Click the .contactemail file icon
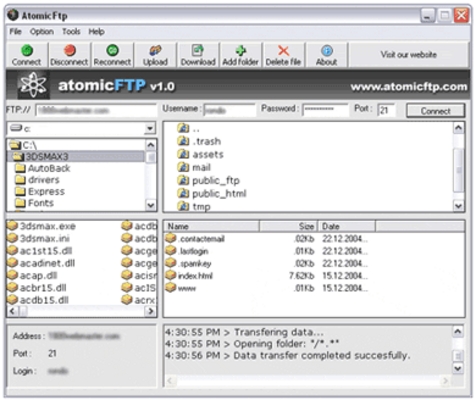The image size is (476, 400). (x=171, y=238)
